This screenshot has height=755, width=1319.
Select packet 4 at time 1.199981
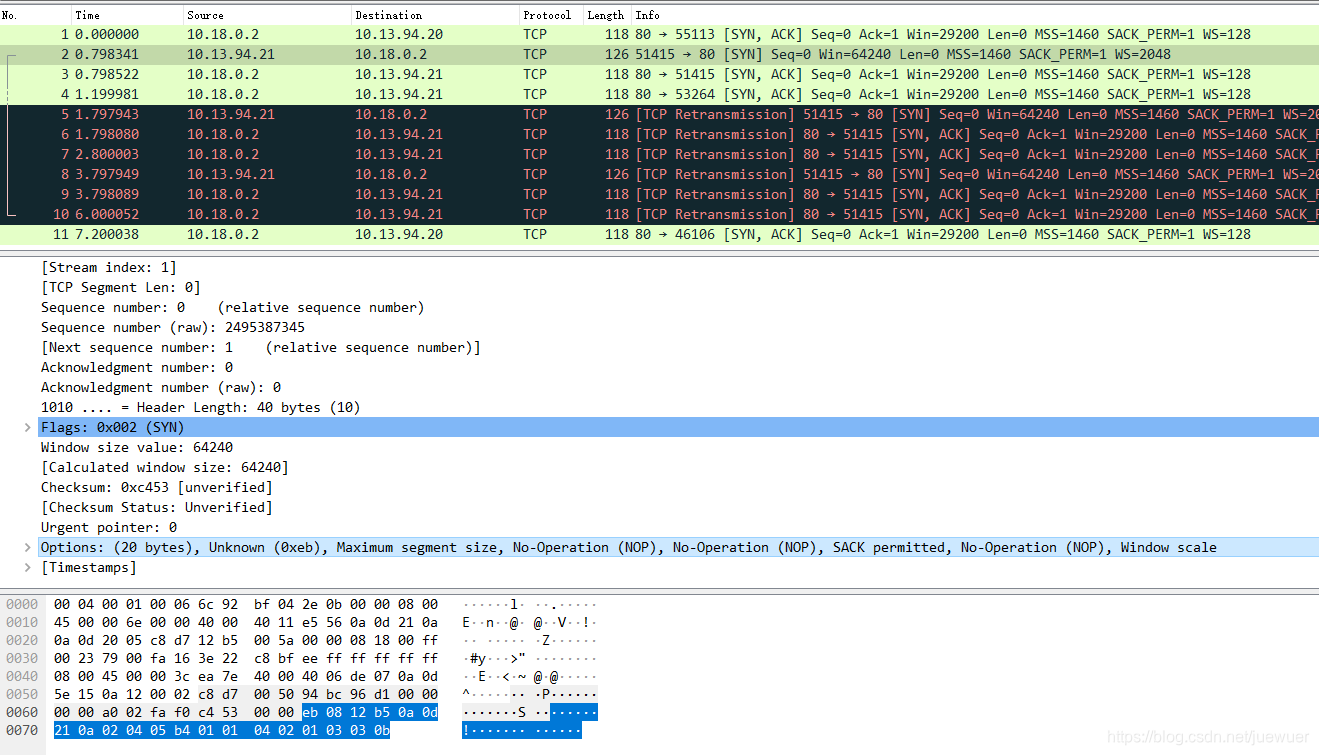point(659,94)
